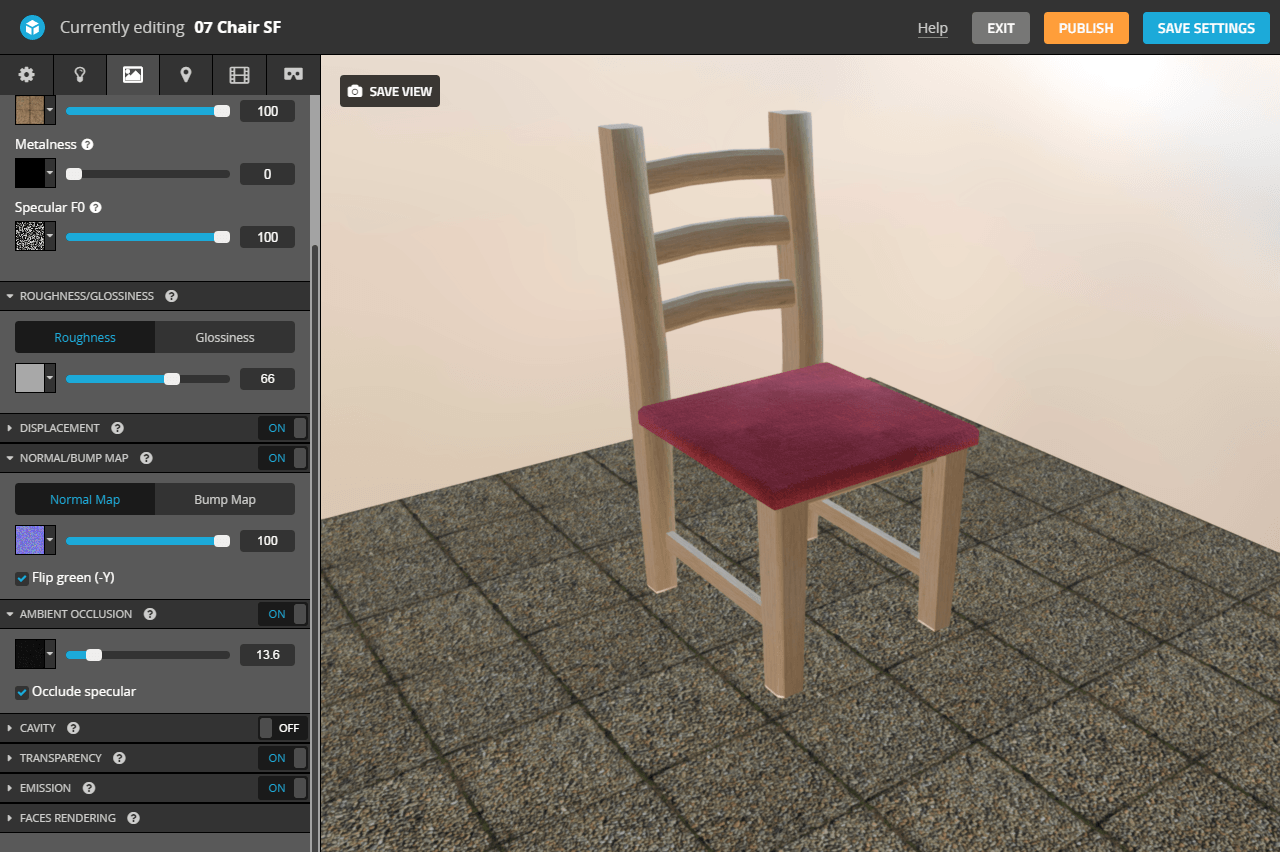Viewport: 1280px width, 852px height.
Task: Uncheck the Flip green (-Y) checkbox
Action: coord(22,578)
